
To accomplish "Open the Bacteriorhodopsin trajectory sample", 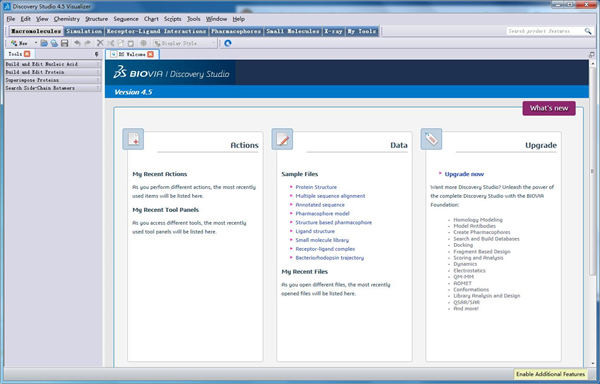I will tap(329, 258).
